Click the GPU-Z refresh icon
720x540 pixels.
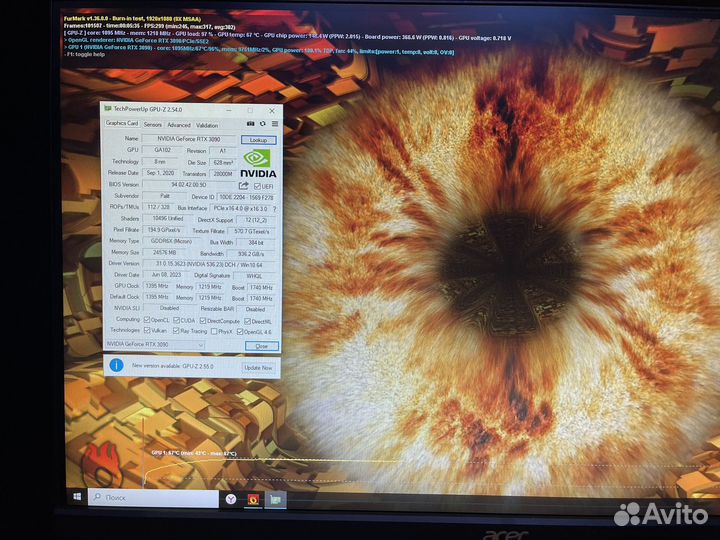pyautogui.click(x=263, y=124)
